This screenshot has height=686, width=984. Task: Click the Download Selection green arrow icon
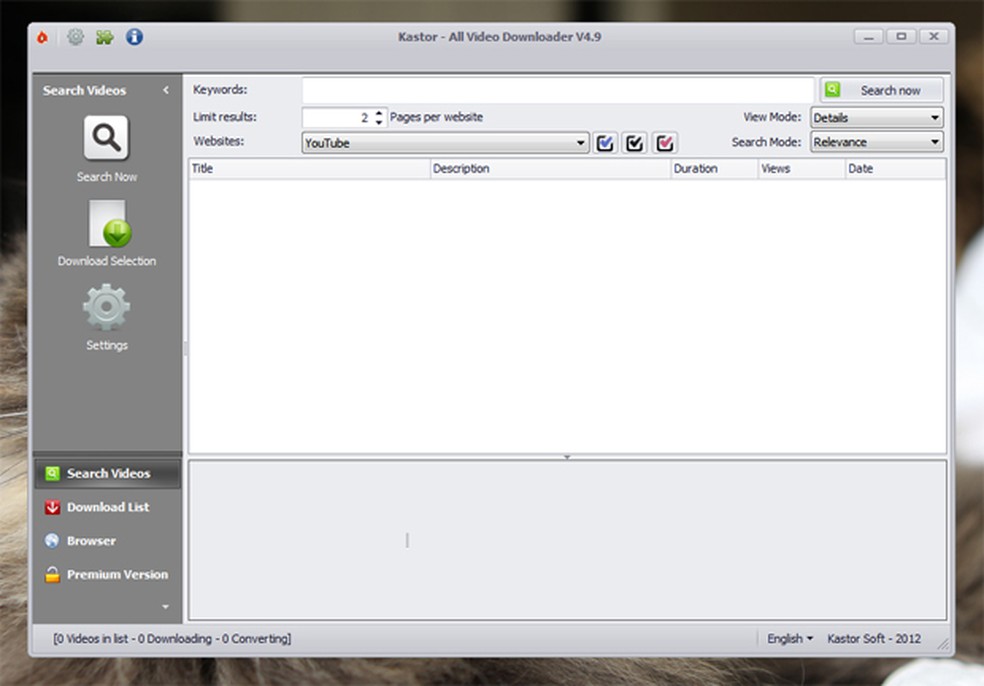[109, 224]
